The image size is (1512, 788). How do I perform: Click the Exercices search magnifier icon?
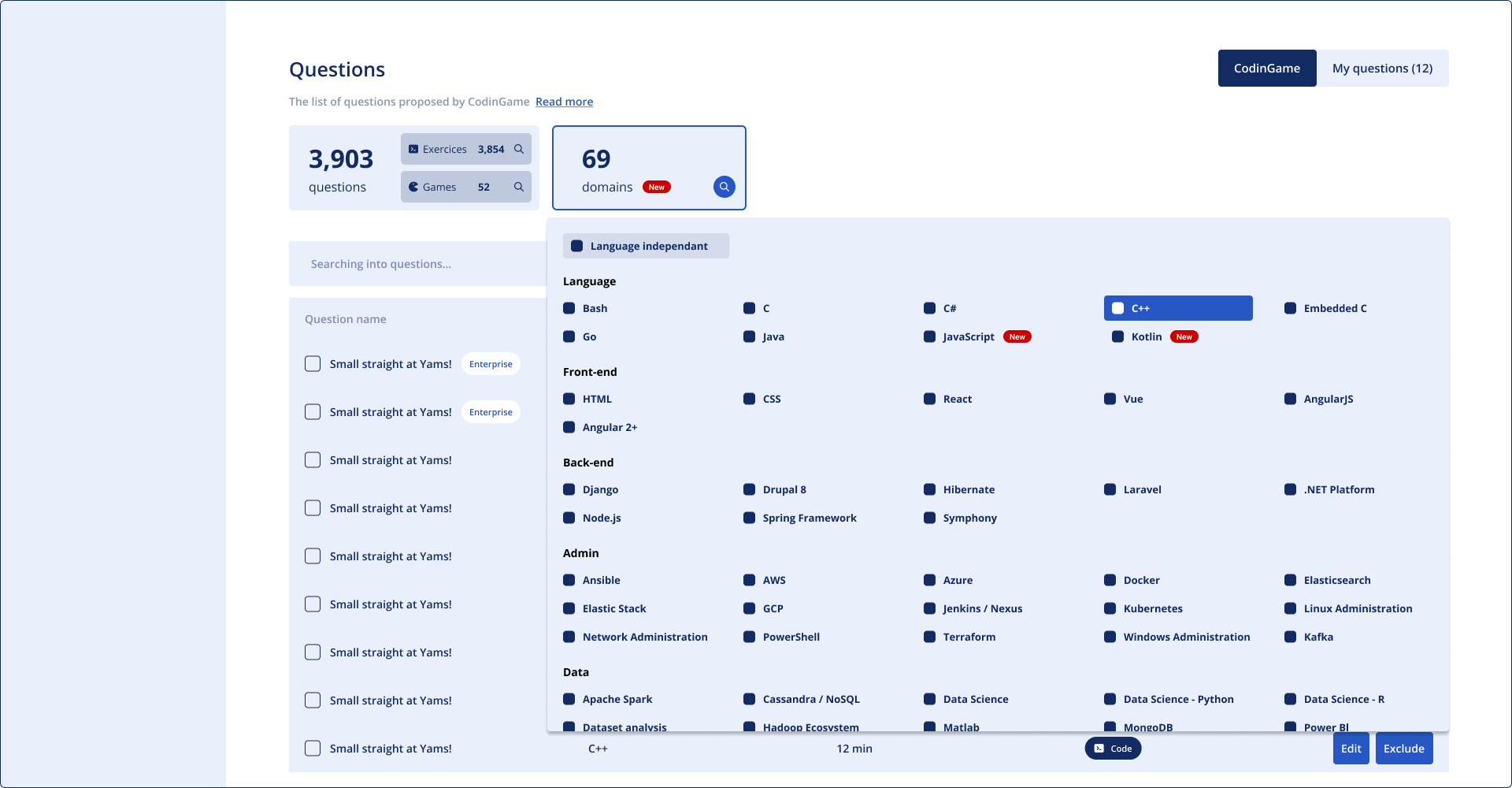[x=519, y=149]
